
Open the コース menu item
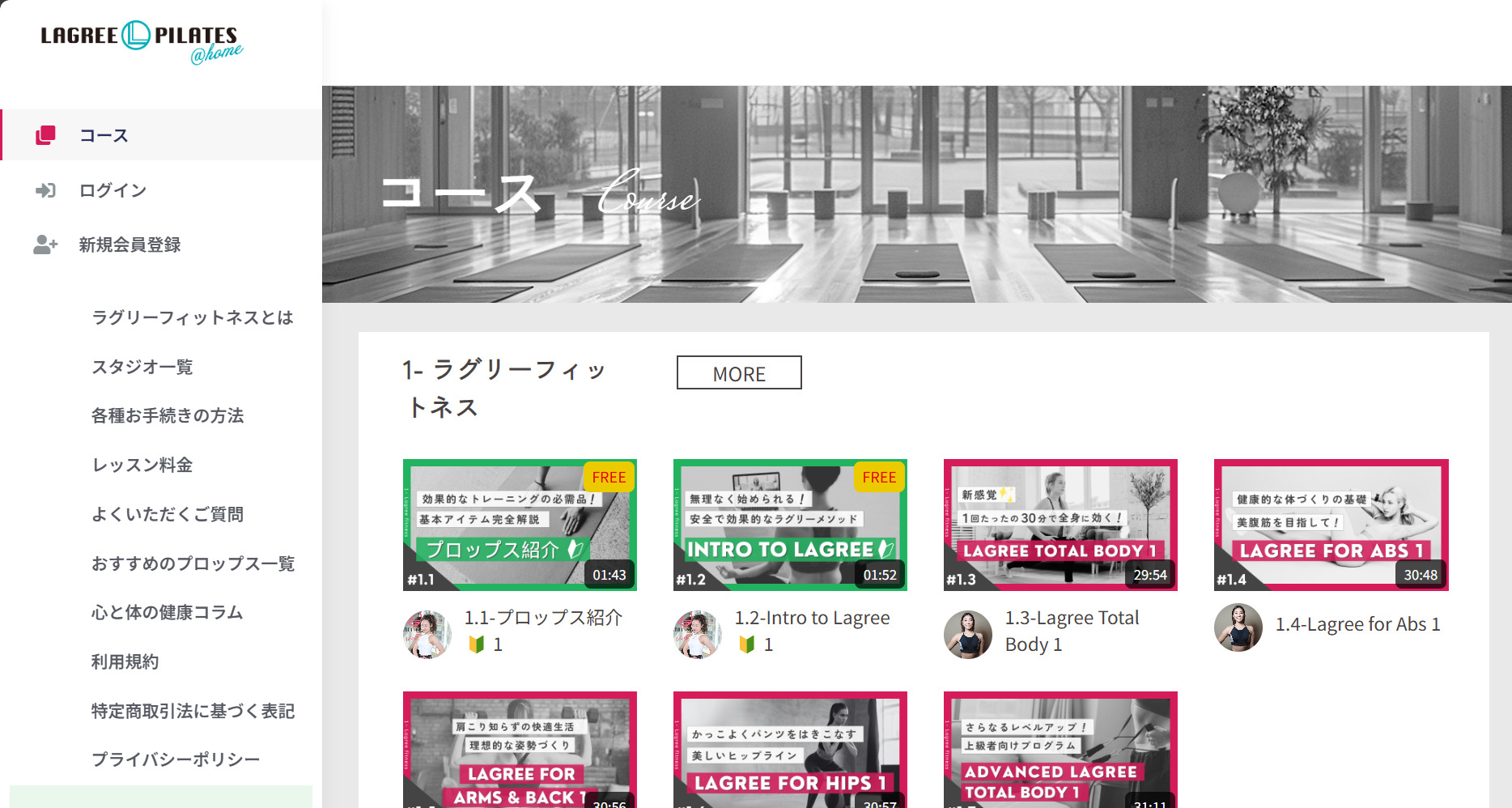162,135
